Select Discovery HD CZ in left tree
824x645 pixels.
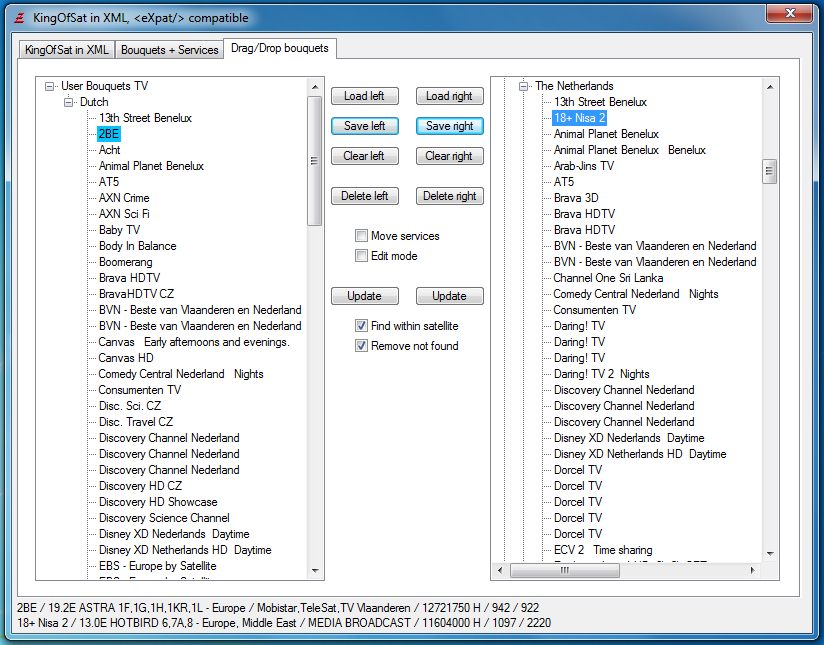[140, 486]
